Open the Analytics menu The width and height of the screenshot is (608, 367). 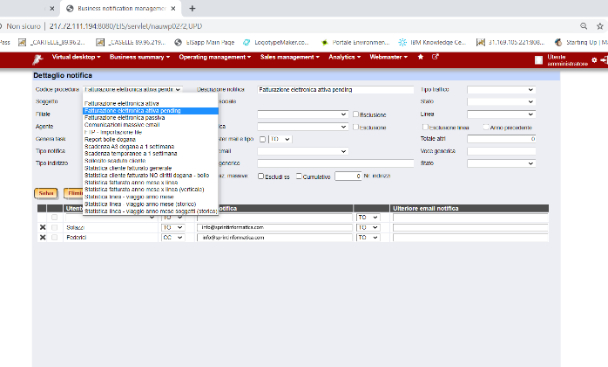[344, 57]
